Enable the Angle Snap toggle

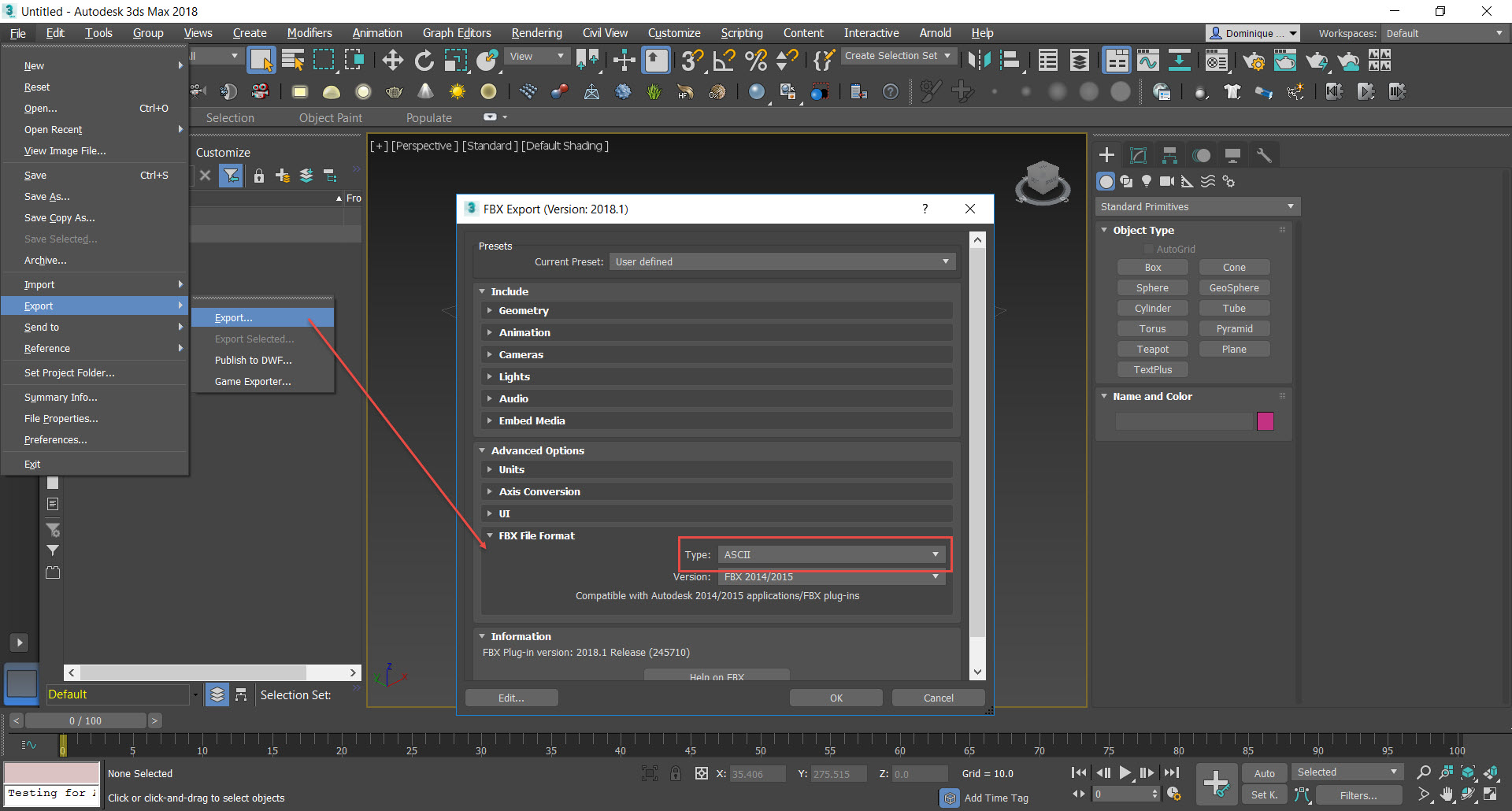(x=722, y=60)
